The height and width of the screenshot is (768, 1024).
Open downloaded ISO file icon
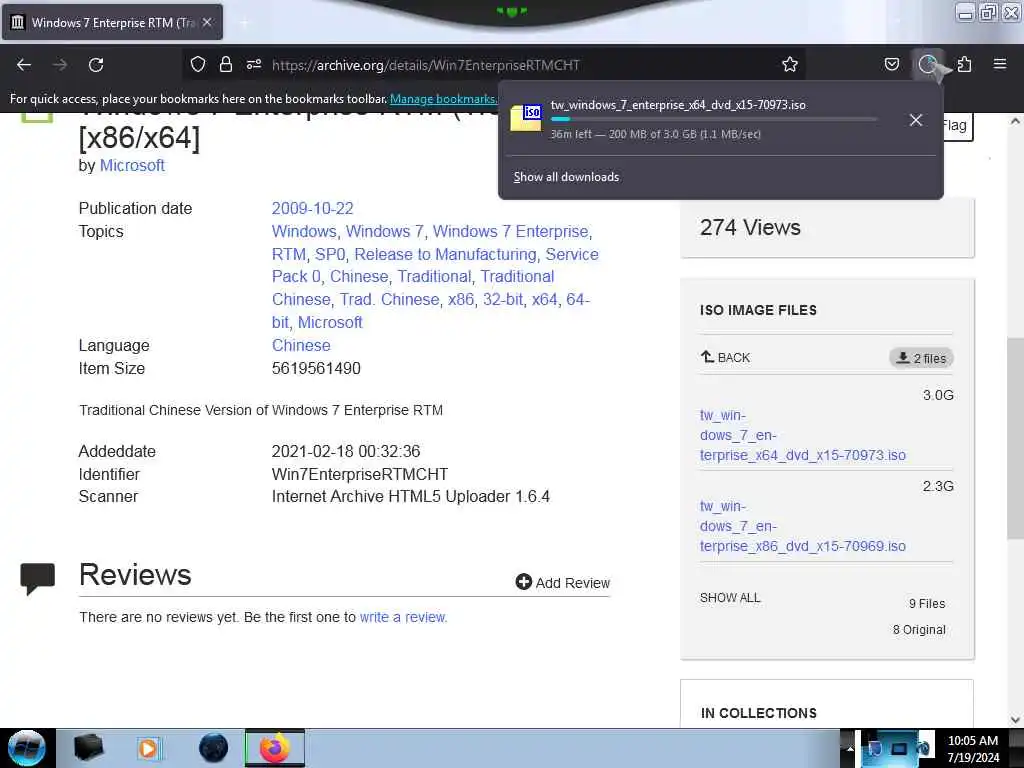tap(526, 119)
